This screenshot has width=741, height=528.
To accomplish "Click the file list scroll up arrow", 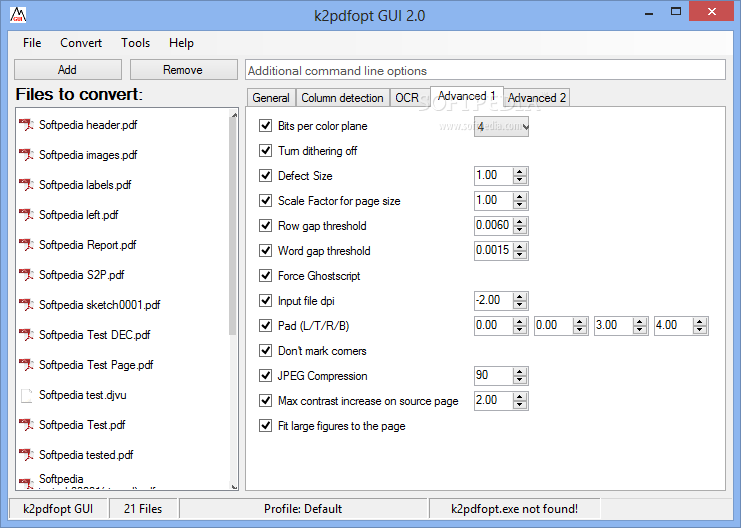I will pyautogui.click(x=233, y=113).
